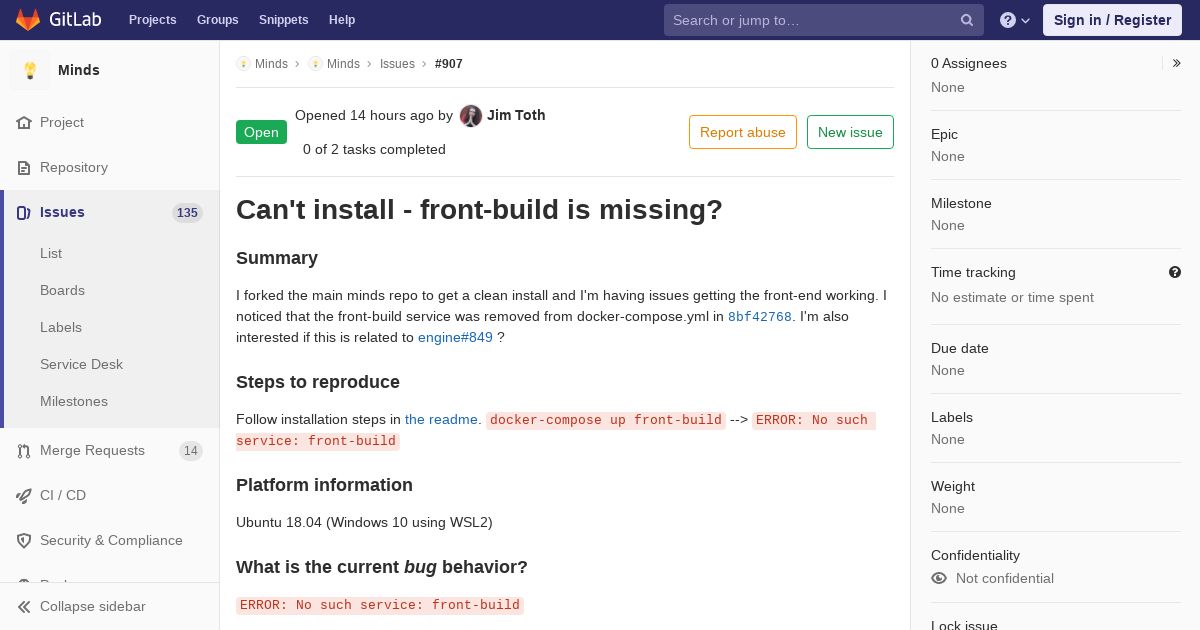Open the Snippets menu
Screen dimensions: 1200x630
(284, 20)
